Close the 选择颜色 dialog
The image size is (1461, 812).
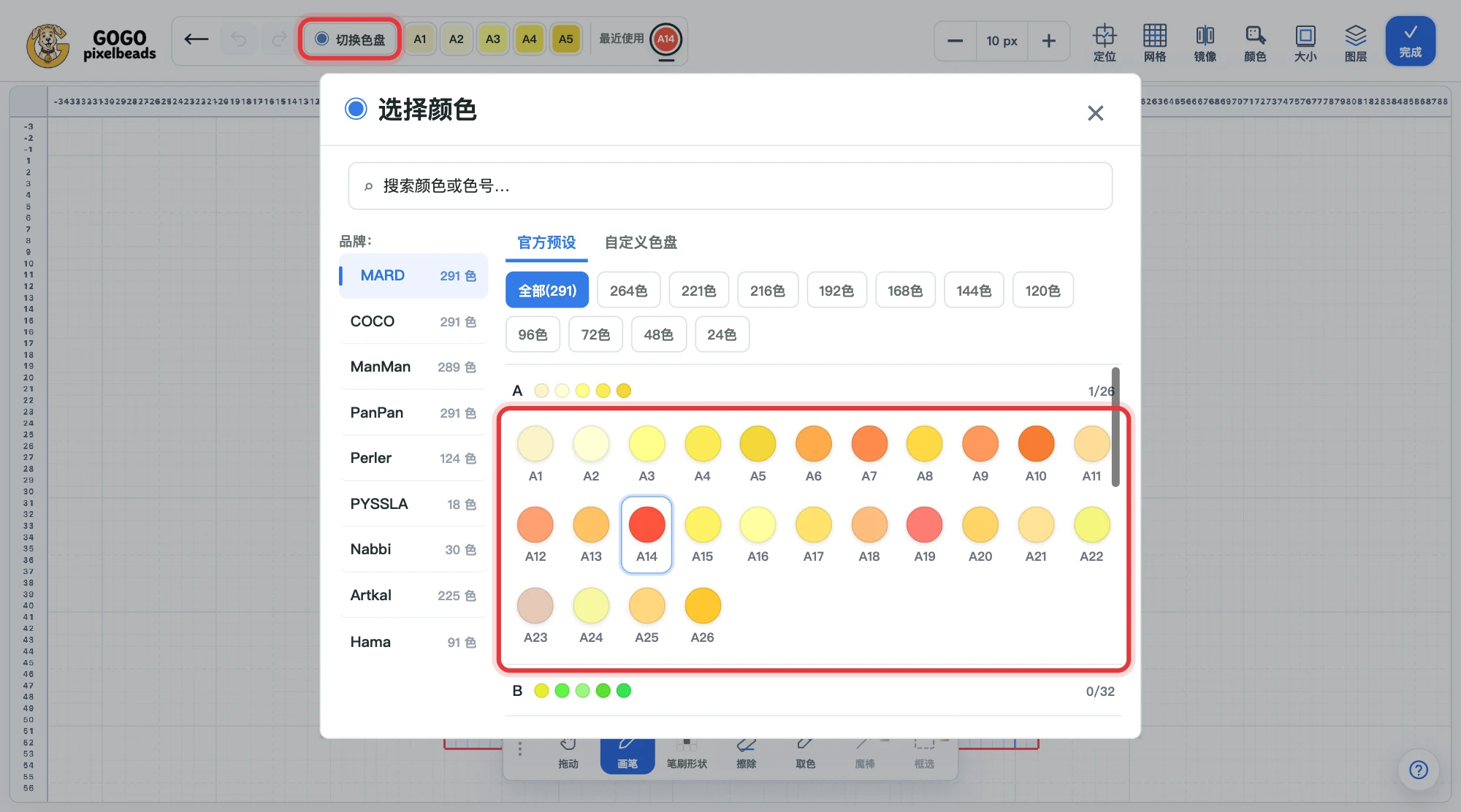[x=1095, y=113]
